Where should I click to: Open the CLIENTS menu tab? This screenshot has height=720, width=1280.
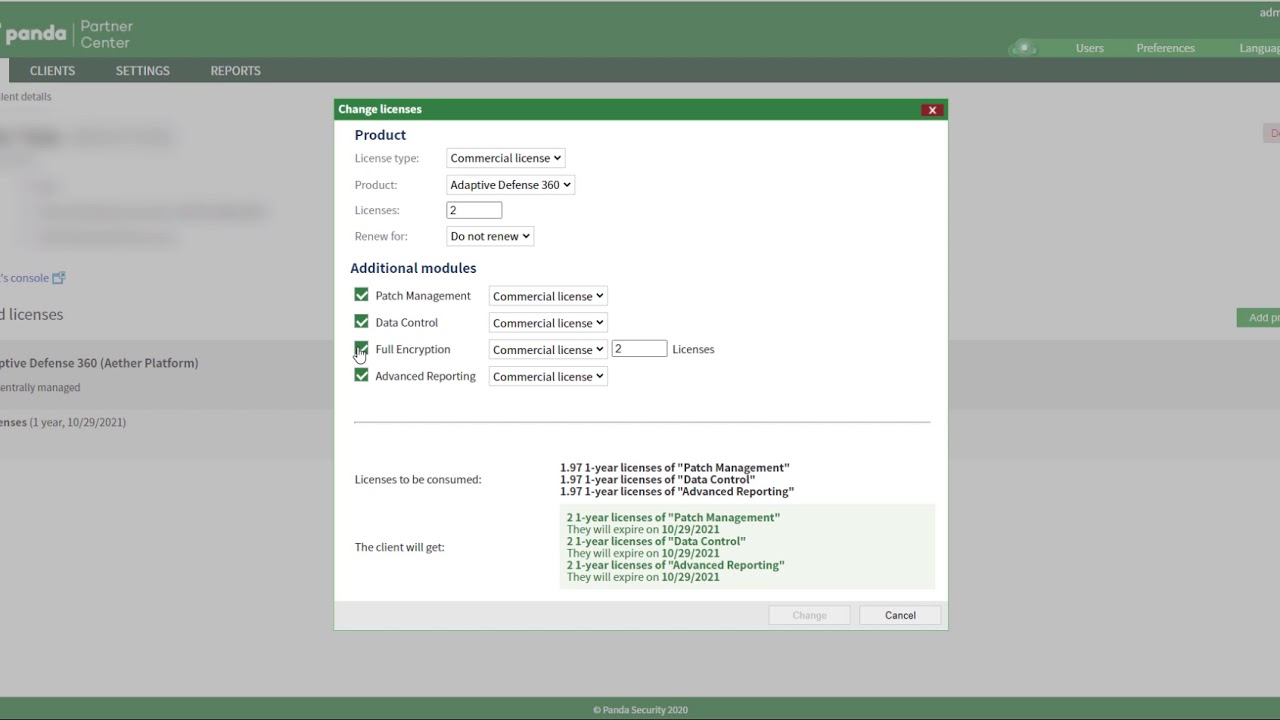(x=52, y=71)
